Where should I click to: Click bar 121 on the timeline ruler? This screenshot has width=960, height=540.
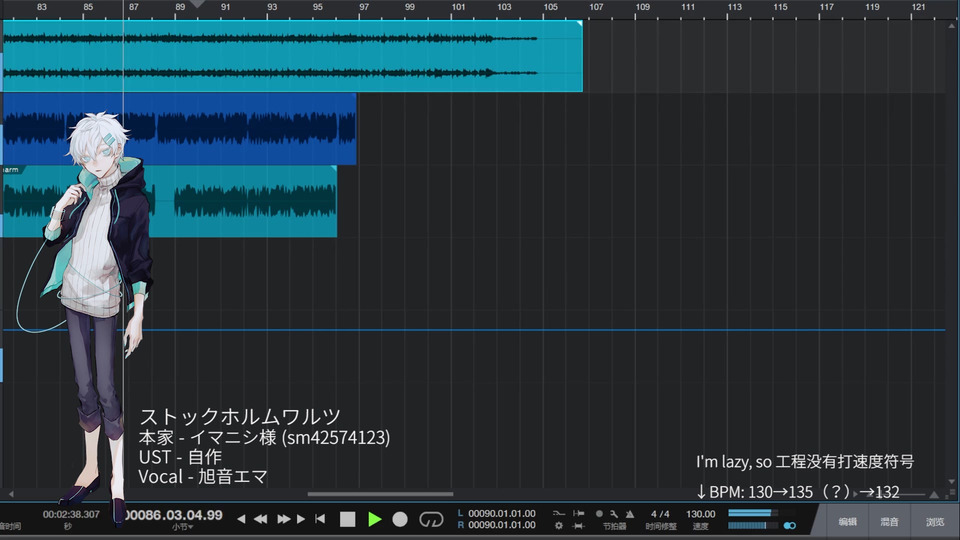tap(918, 7)
